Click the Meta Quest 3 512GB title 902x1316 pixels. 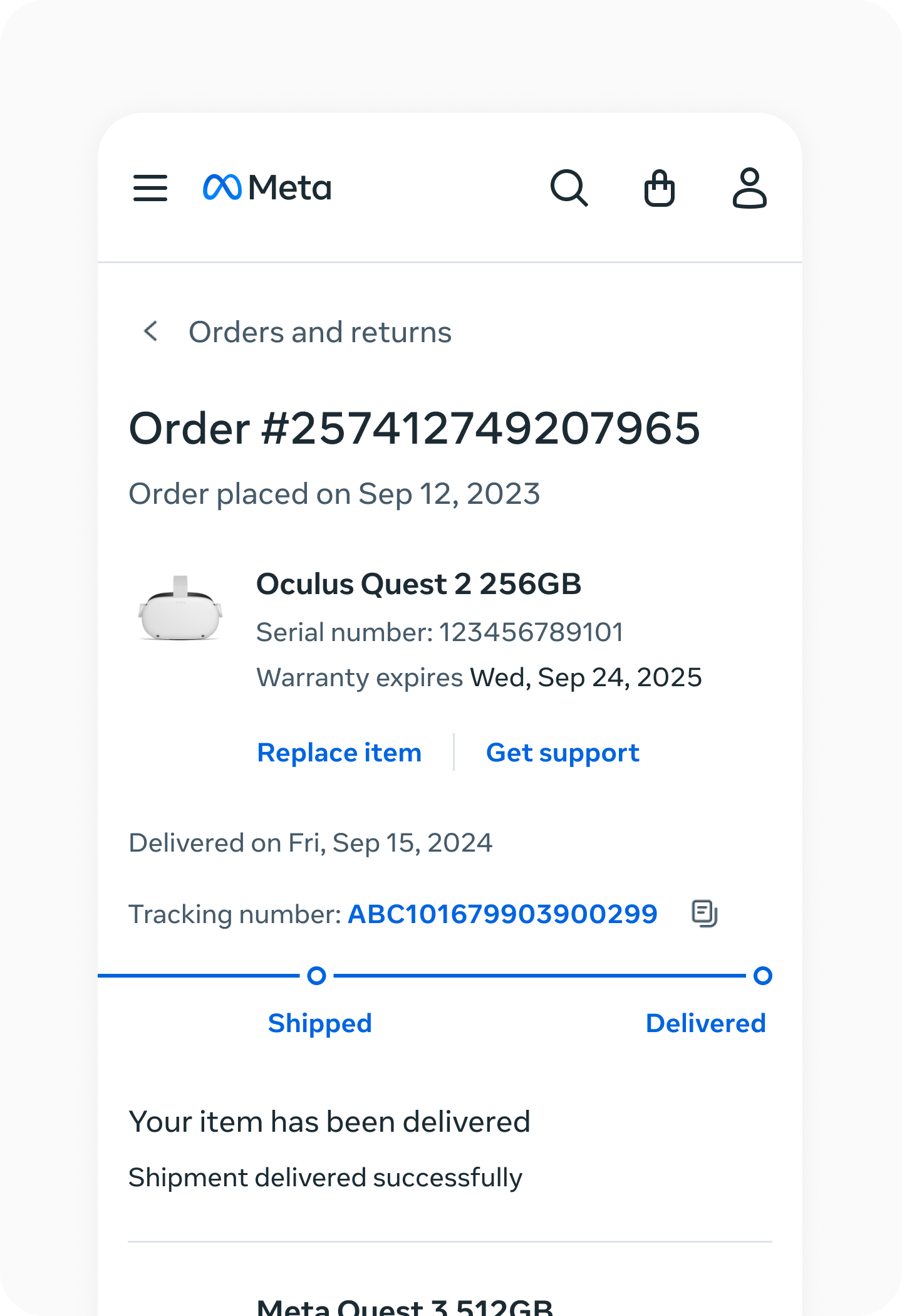(x=405, y=1307)
